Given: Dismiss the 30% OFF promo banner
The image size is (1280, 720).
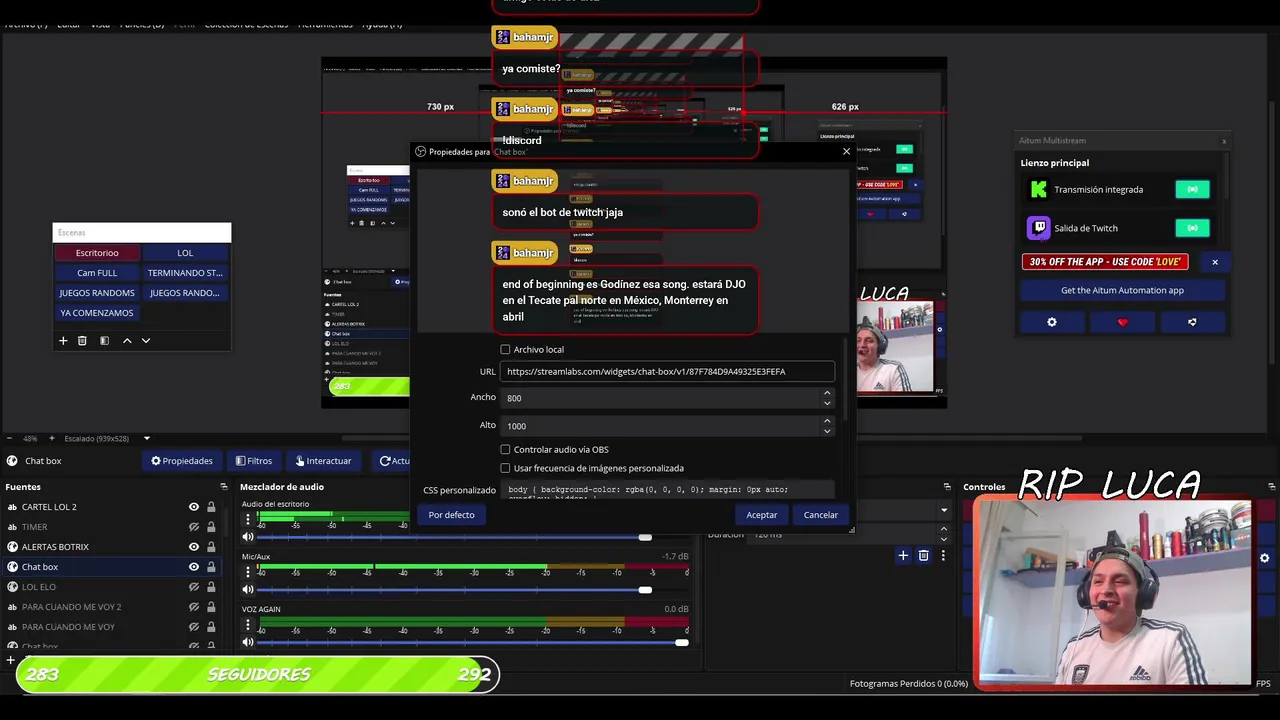Looking at the screenshot, I should pos(1215,262).
